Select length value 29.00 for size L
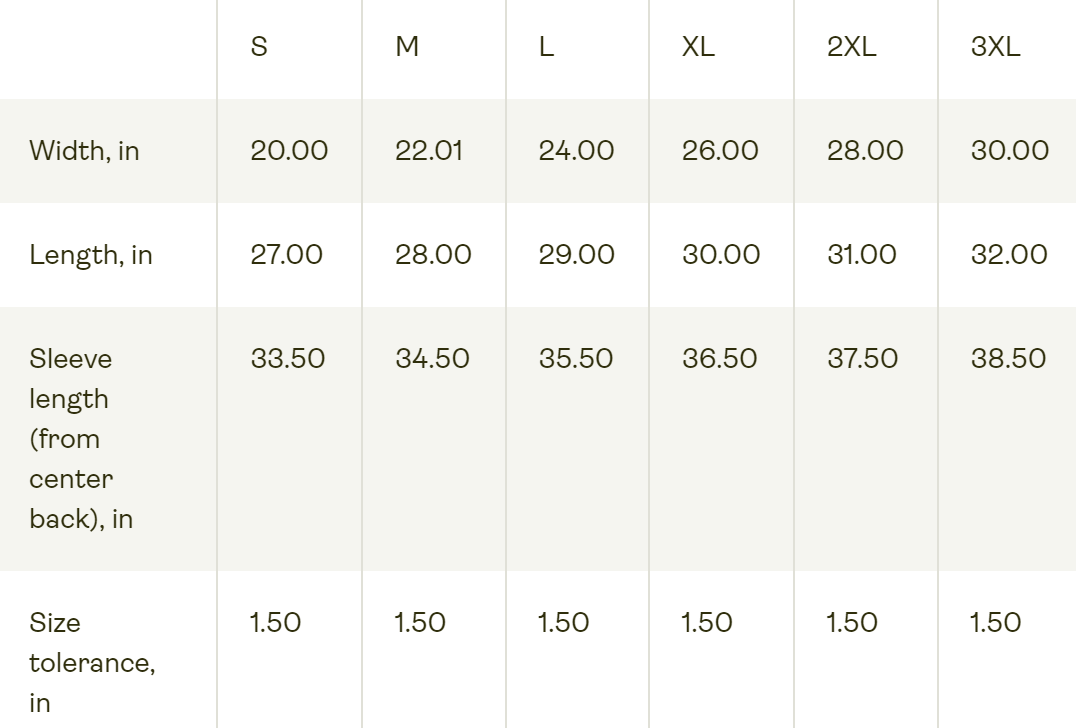The width and height of the screenshot is (1076, 728). pos(577,255)
